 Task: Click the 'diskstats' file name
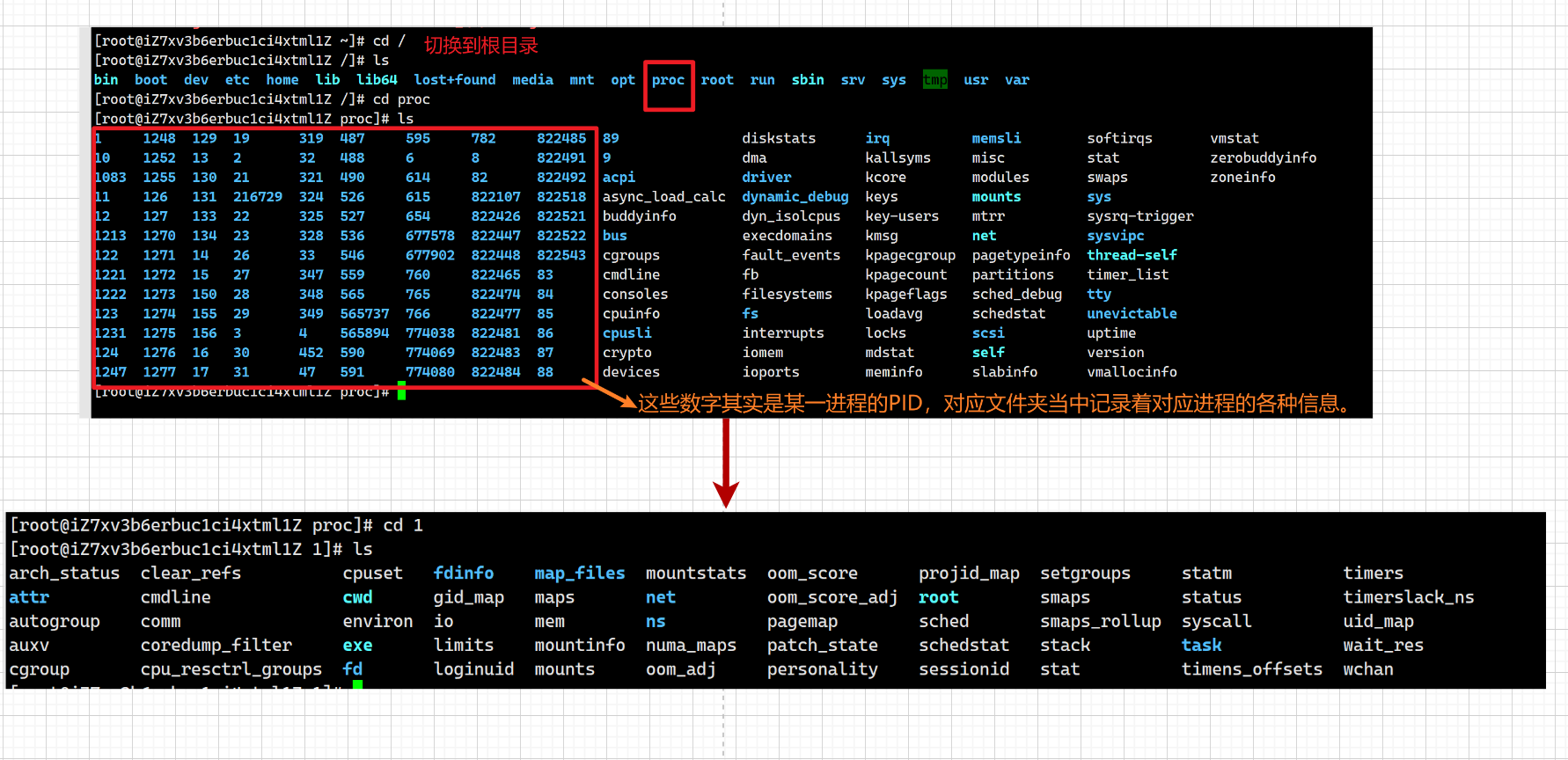pos(779,139)
